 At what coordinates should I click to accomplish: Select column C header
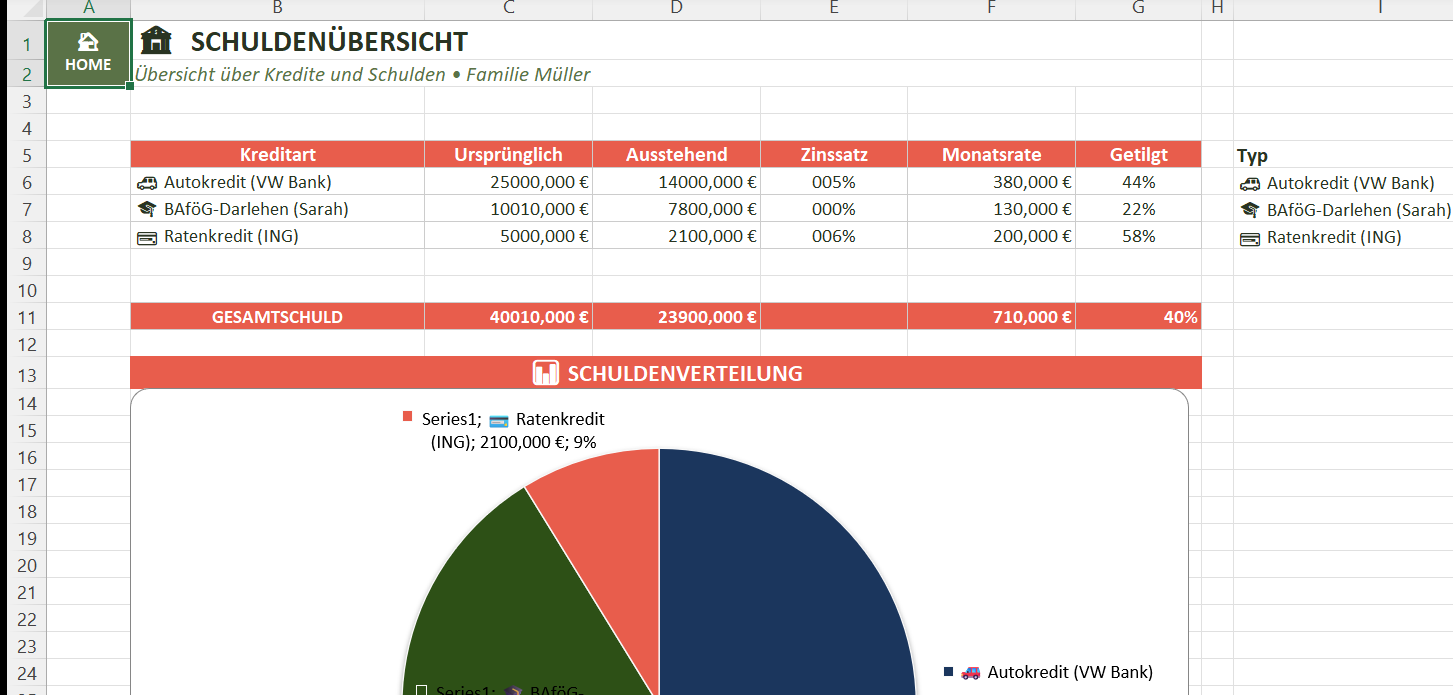(508, 9)
